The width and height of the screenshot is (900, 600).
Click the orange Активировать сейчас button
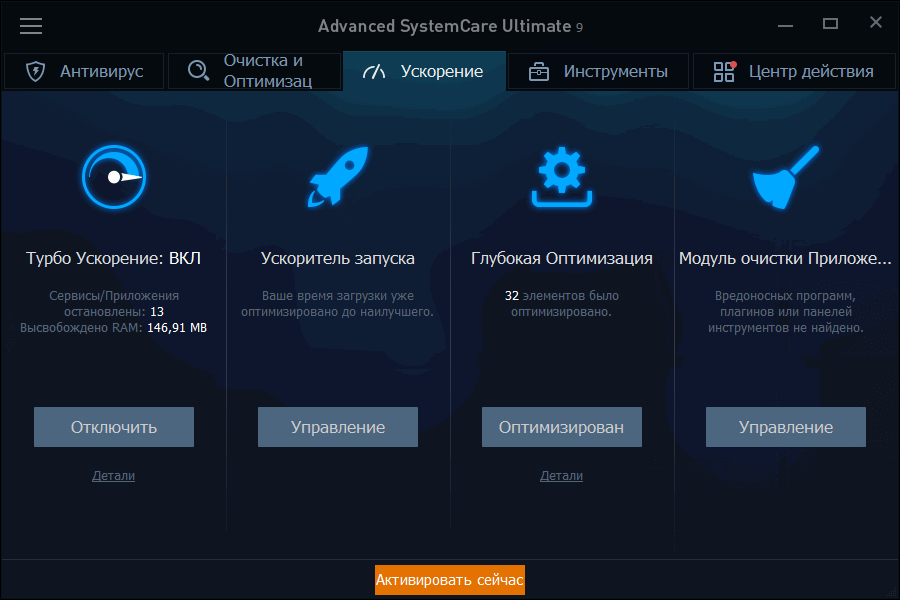[449, 580]
